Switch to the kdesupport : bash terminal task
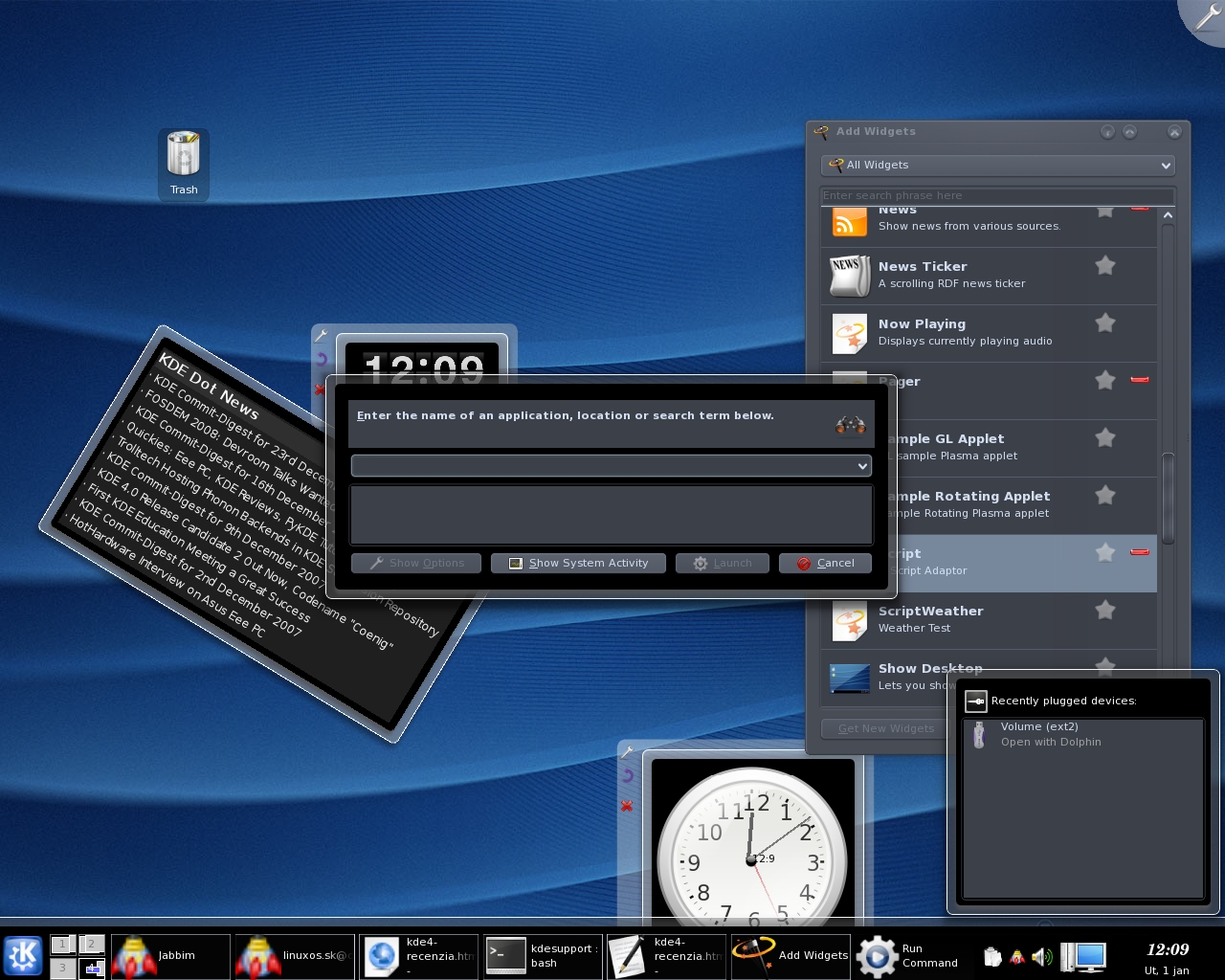The width and height of the screenshot is (1225, 980). tap(543, 956)
